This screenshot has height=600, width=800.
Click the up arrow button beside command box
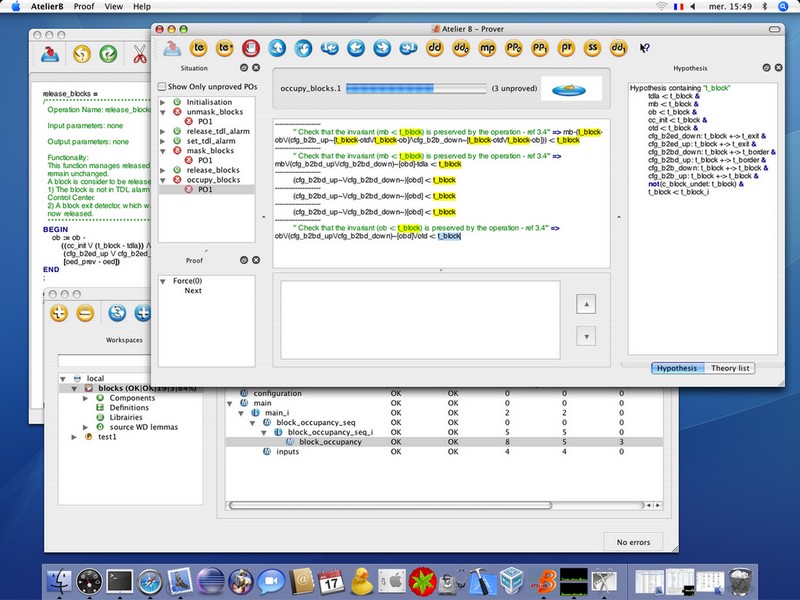(586, 304)
